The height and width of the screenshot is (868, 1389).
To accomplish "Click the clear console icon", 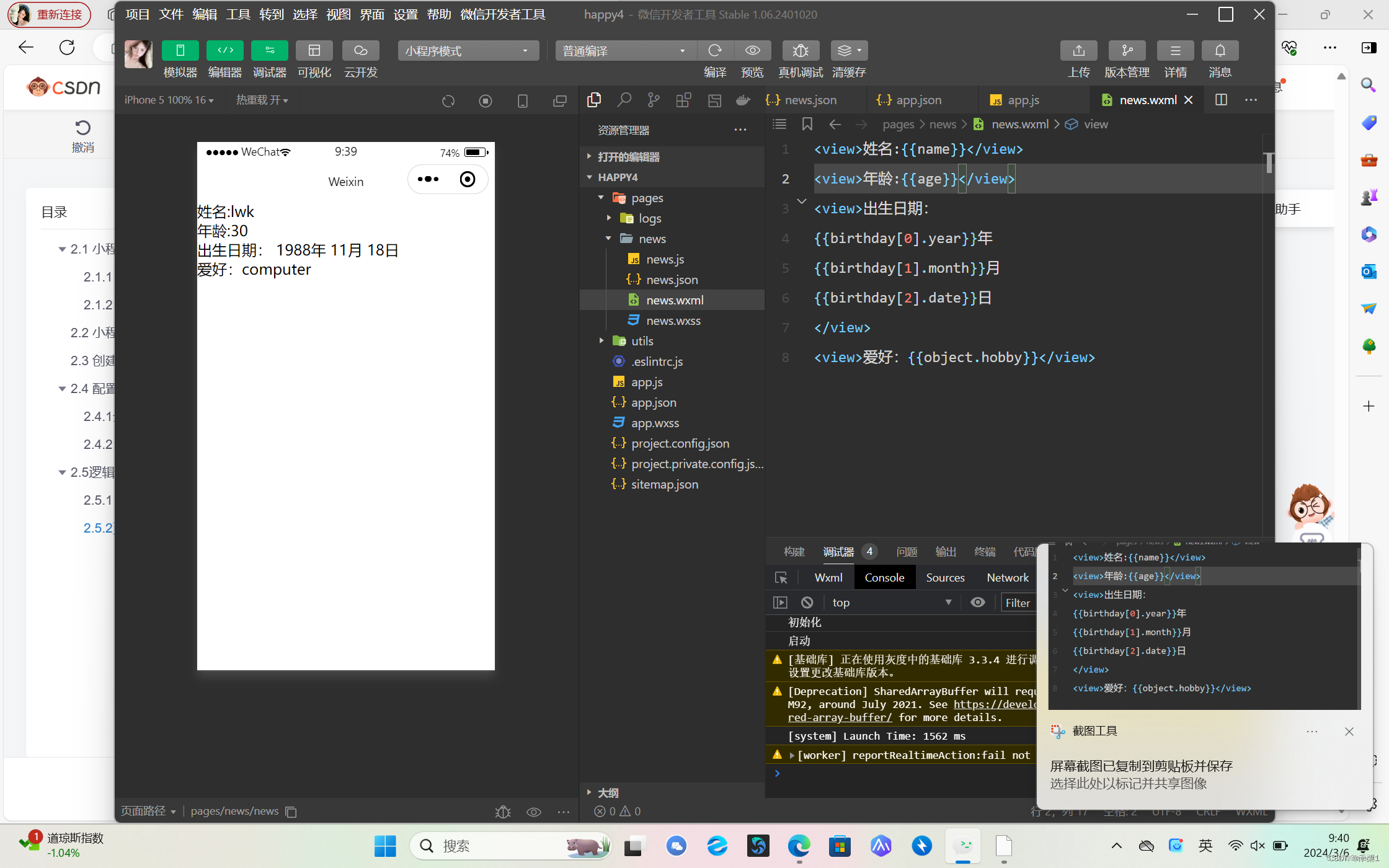I will tap(807, 603).
